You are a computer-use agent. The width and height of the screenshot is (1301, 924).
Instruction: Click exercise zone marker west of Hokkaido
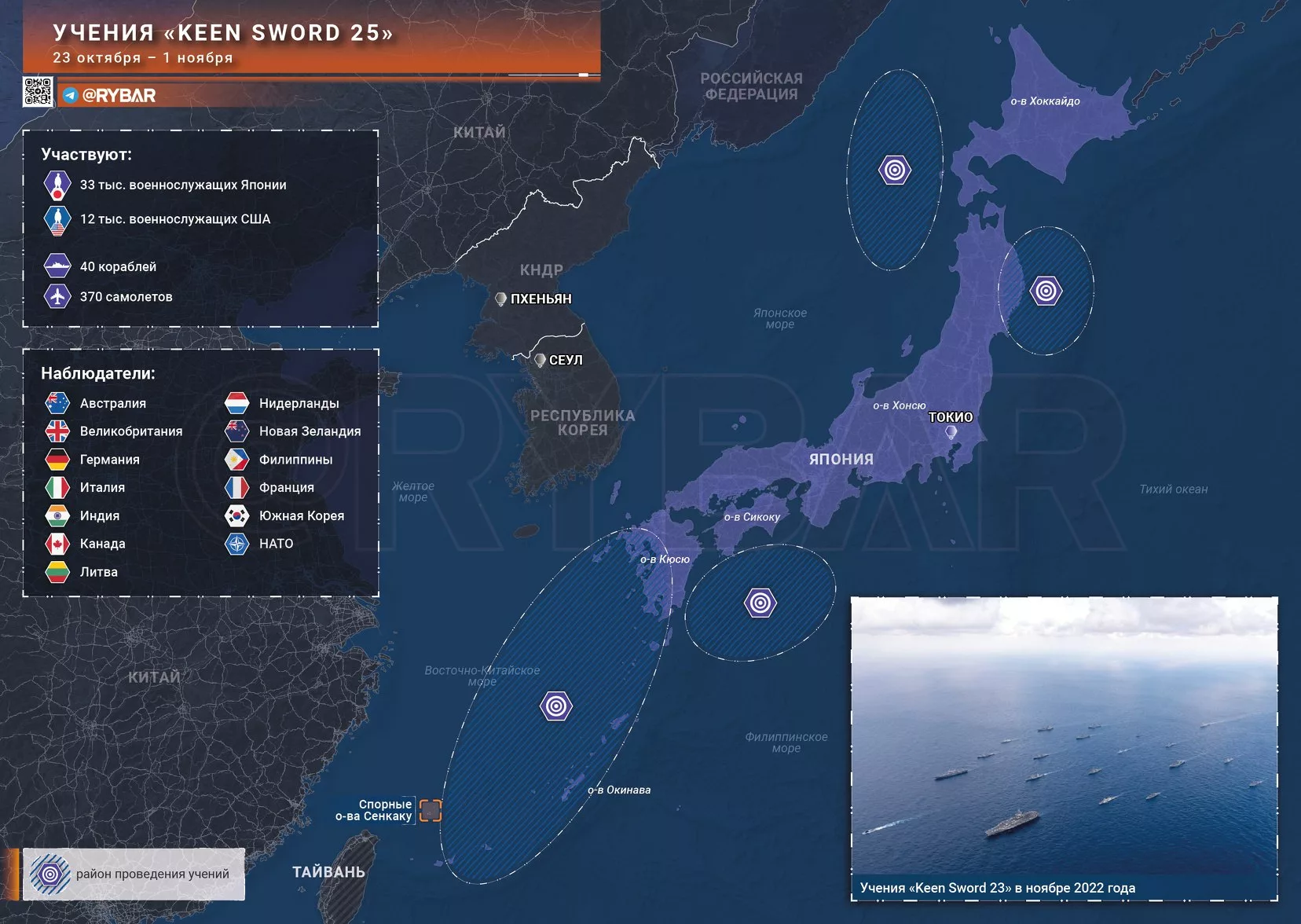pyautogui.click(x=894, y=170)
